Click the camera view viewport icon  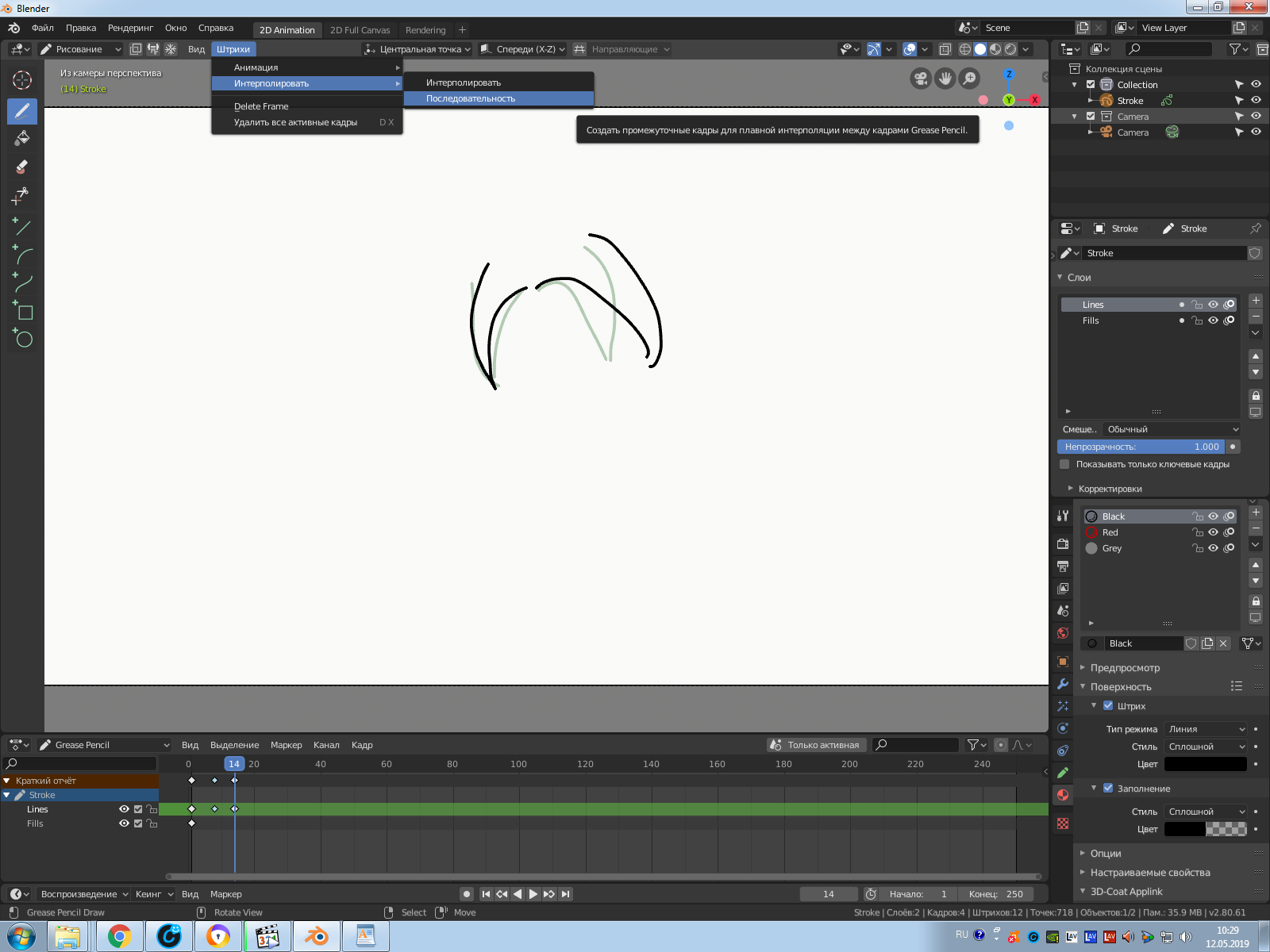[x=921, y=79]
